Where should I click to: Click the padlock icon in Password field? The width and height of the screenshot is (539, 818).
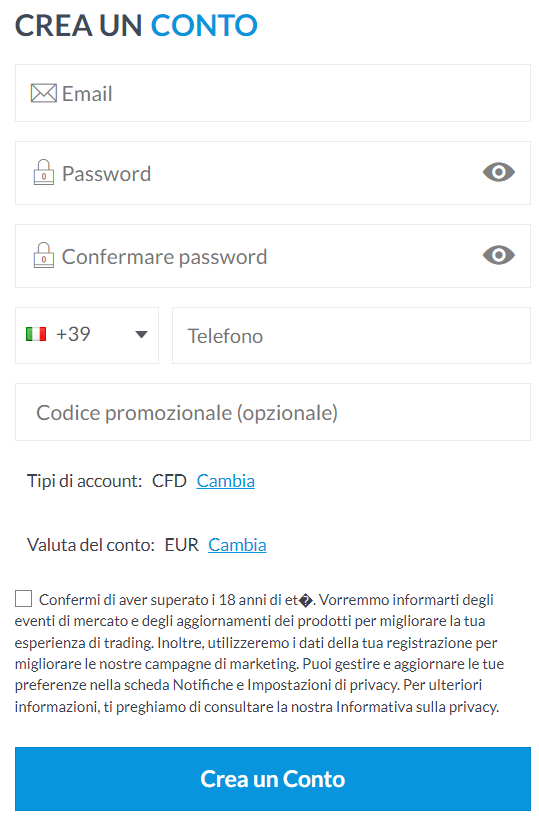[x=44, y=172]
